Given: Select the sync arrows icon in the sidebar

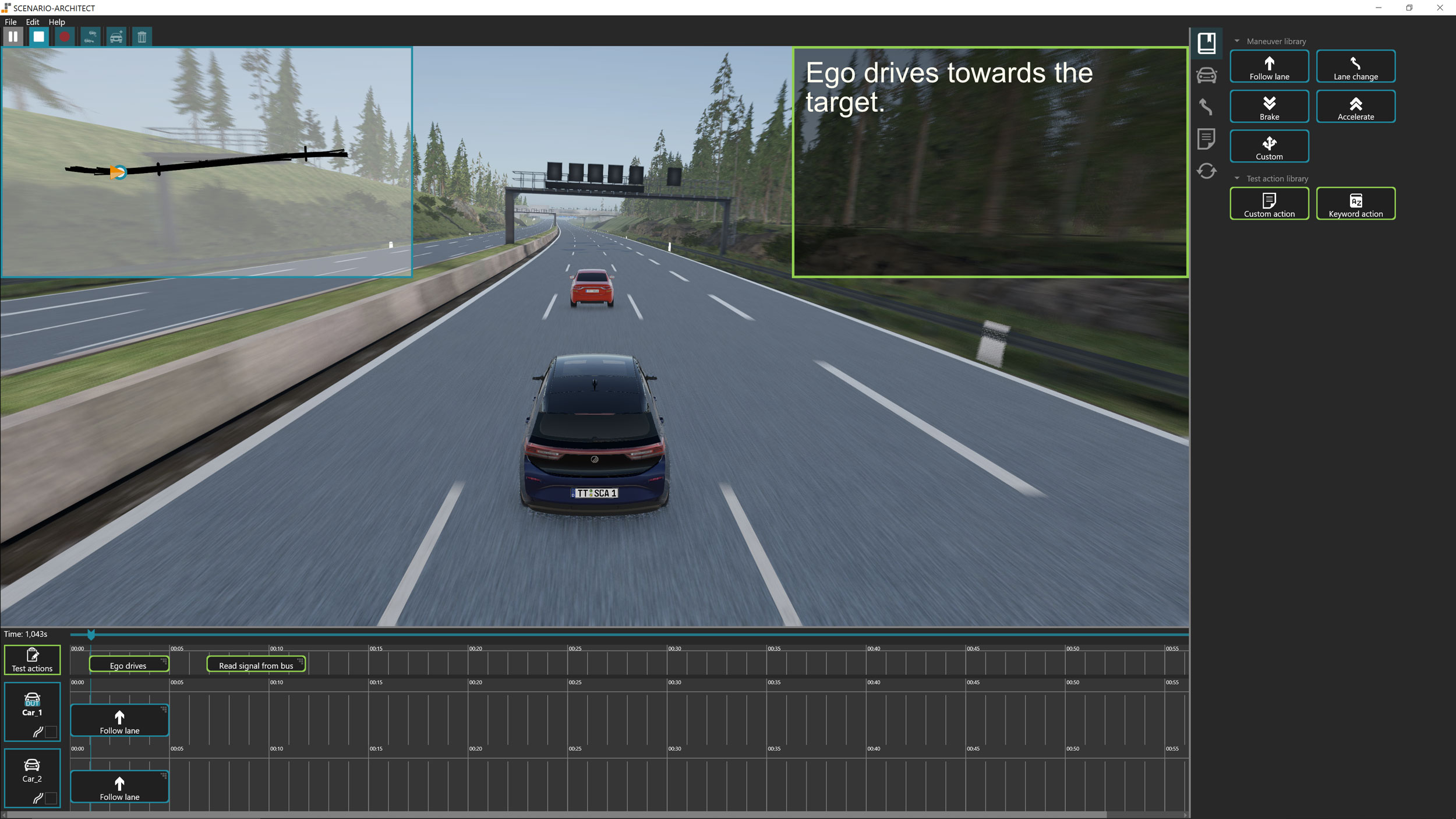Looking at the screenshot, I should coord(1206,171).
